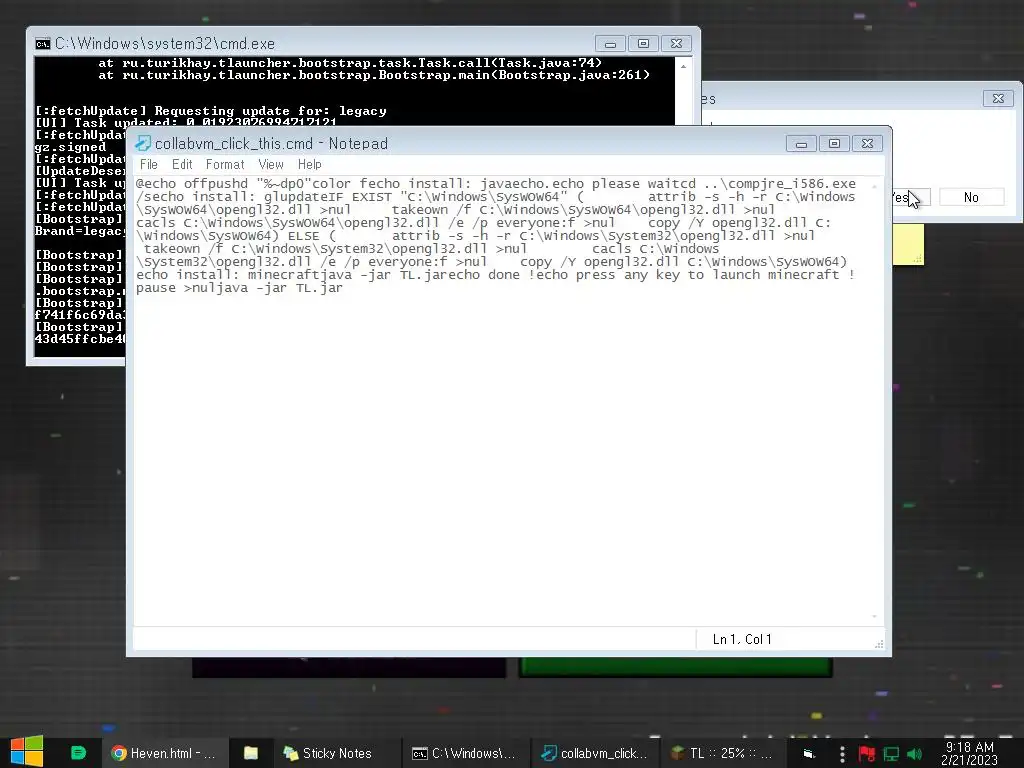
Task: Switch to the C:\Windows cmd taskbar button
Action: tap(464, 753)
